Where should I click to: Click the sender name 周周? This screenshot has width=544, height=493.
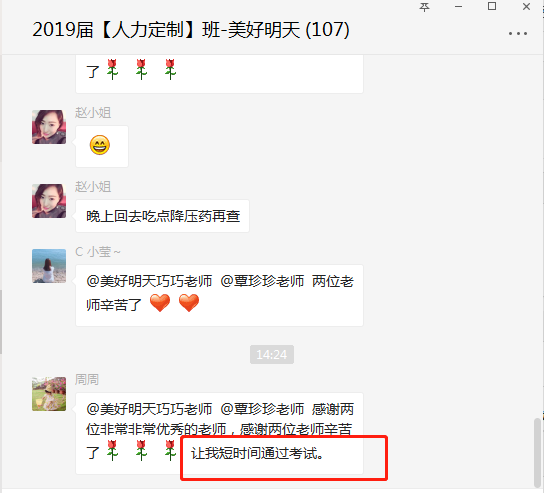[x=87, y=380]
